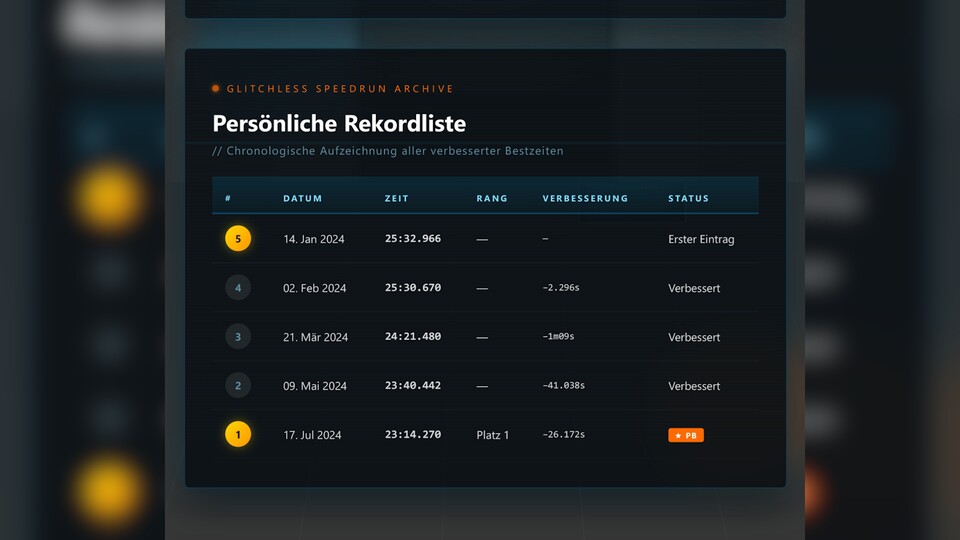Viewport: 960px width, 540px height.
Task: Click Verbessert status in the 02. Feb 2024 row
Action: [694, 288]
